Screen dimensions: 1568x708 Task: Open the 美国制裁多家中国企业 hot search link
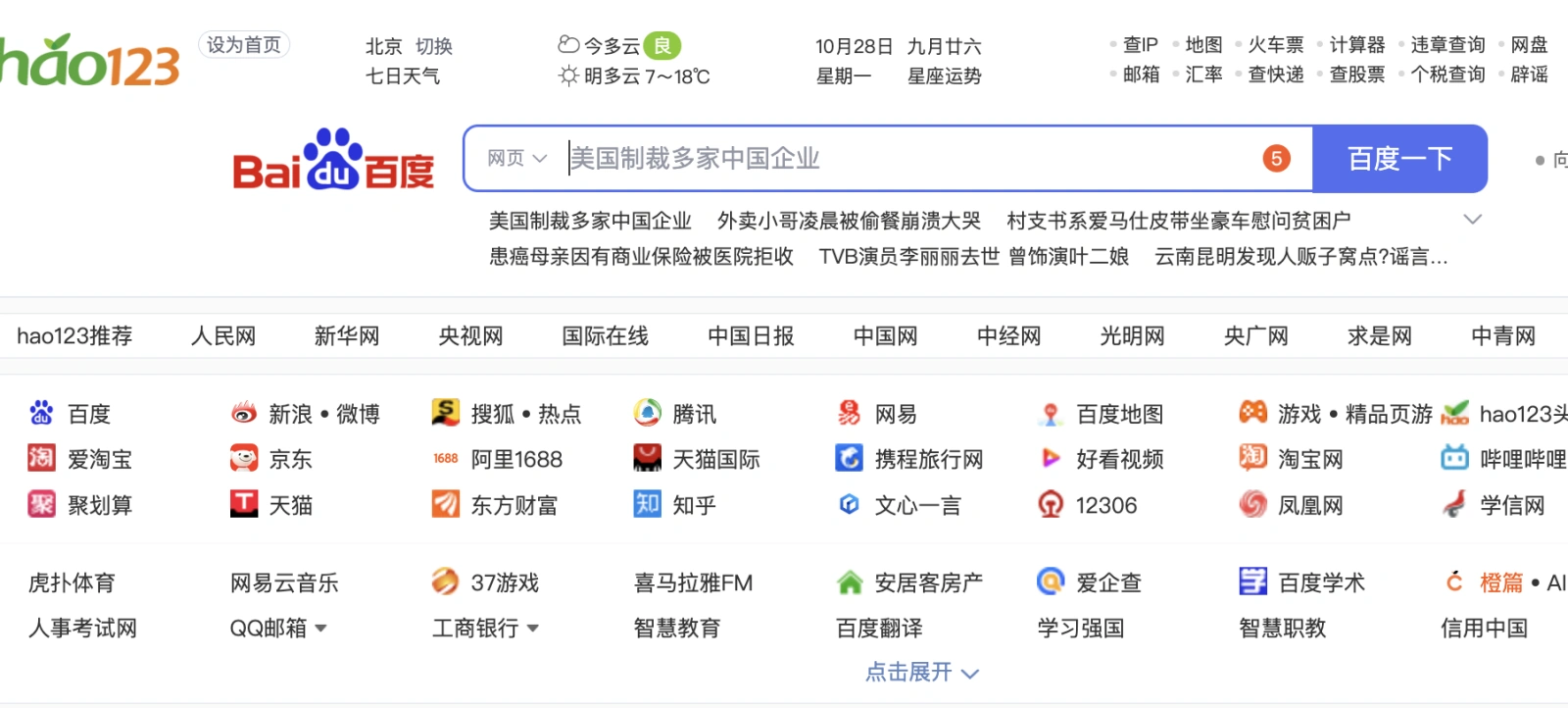tap(590, 221)
